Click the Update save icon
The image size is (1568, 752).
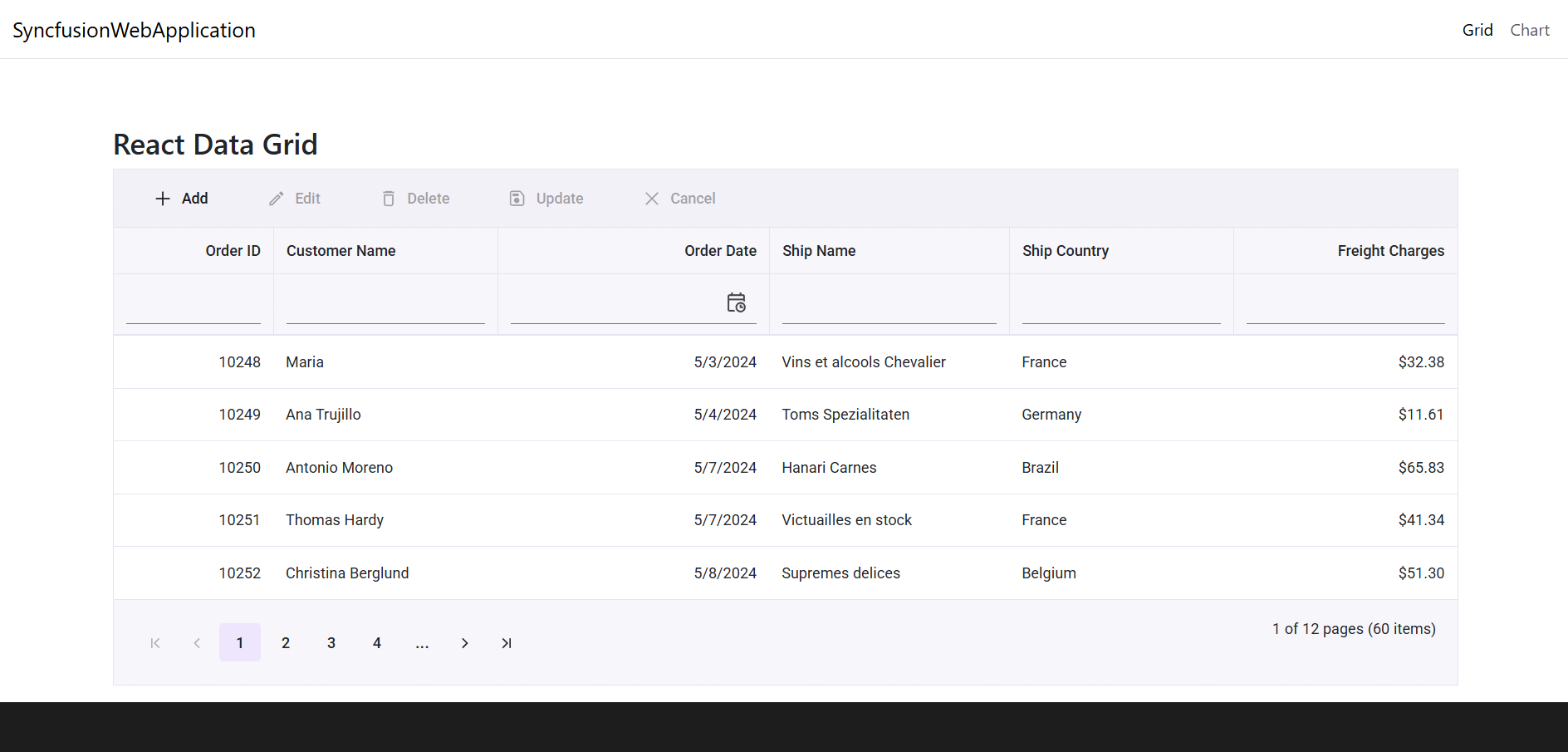[x=517, y=199]
